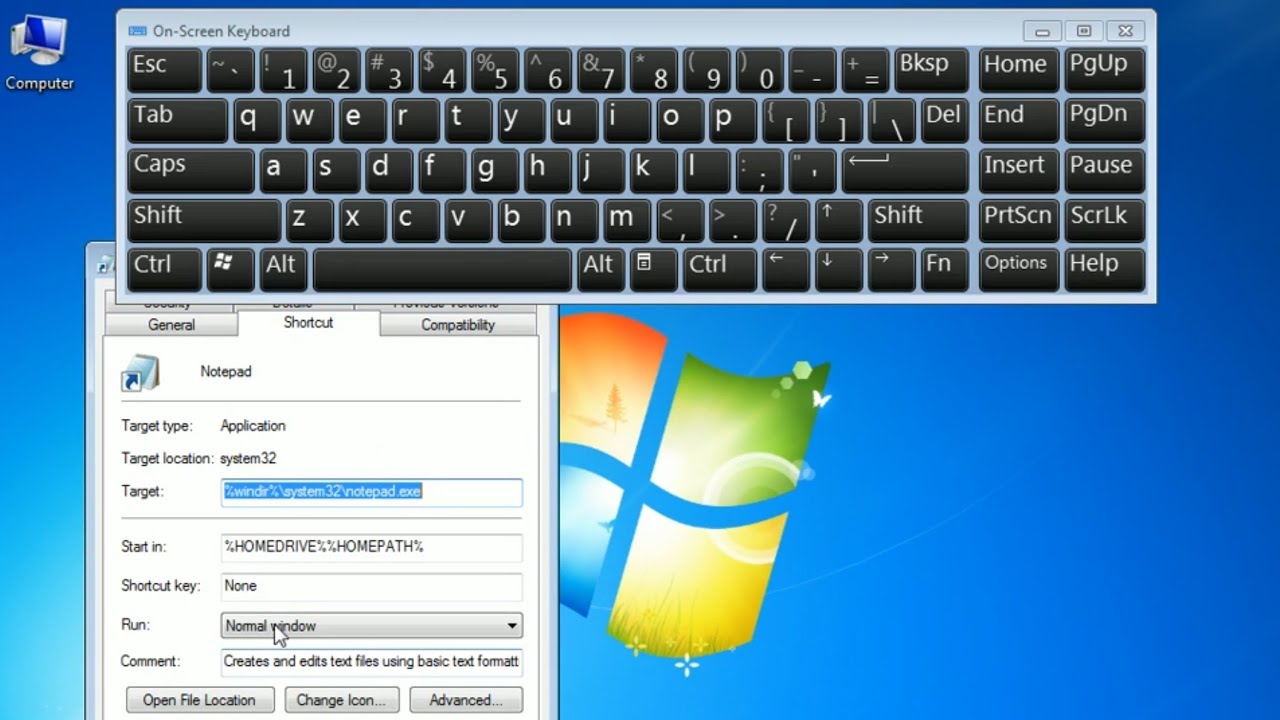Tap the right arrow key
This screenshot has height=720, width=1280.
click(x=890, y=270)
